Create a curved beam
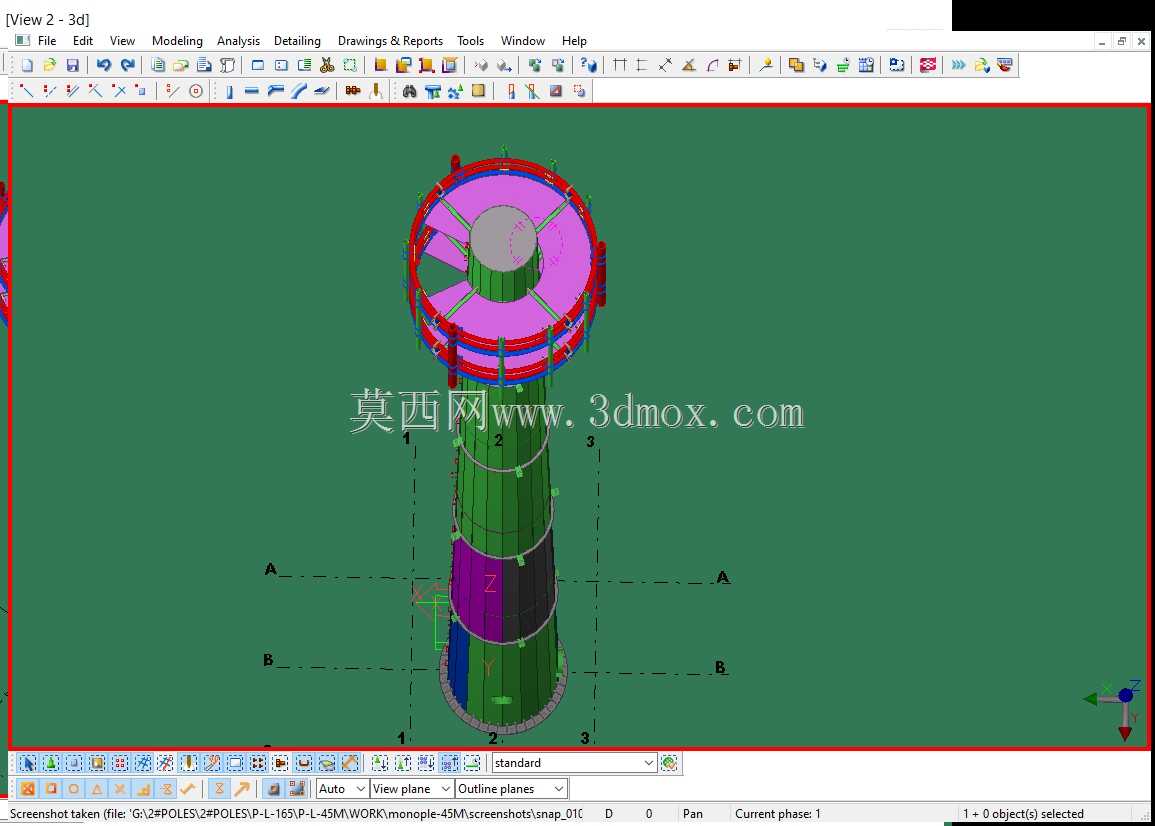This screenshot has height=826, width=1155. pyautogui.click(x=298, y=91)
